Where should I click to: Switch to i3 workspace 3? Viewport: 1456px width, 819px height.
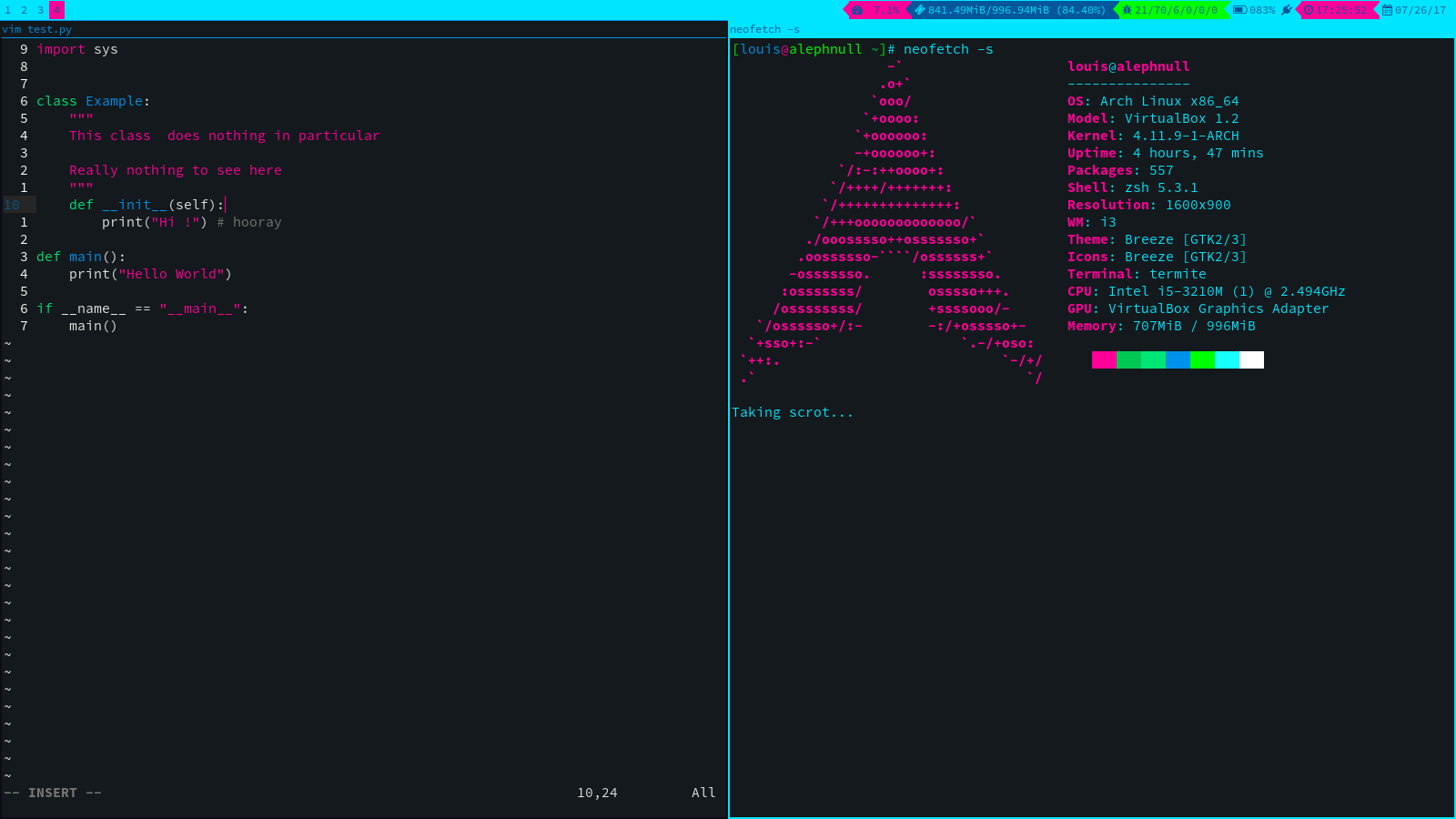pyautogui.click(x=41, y=10)
